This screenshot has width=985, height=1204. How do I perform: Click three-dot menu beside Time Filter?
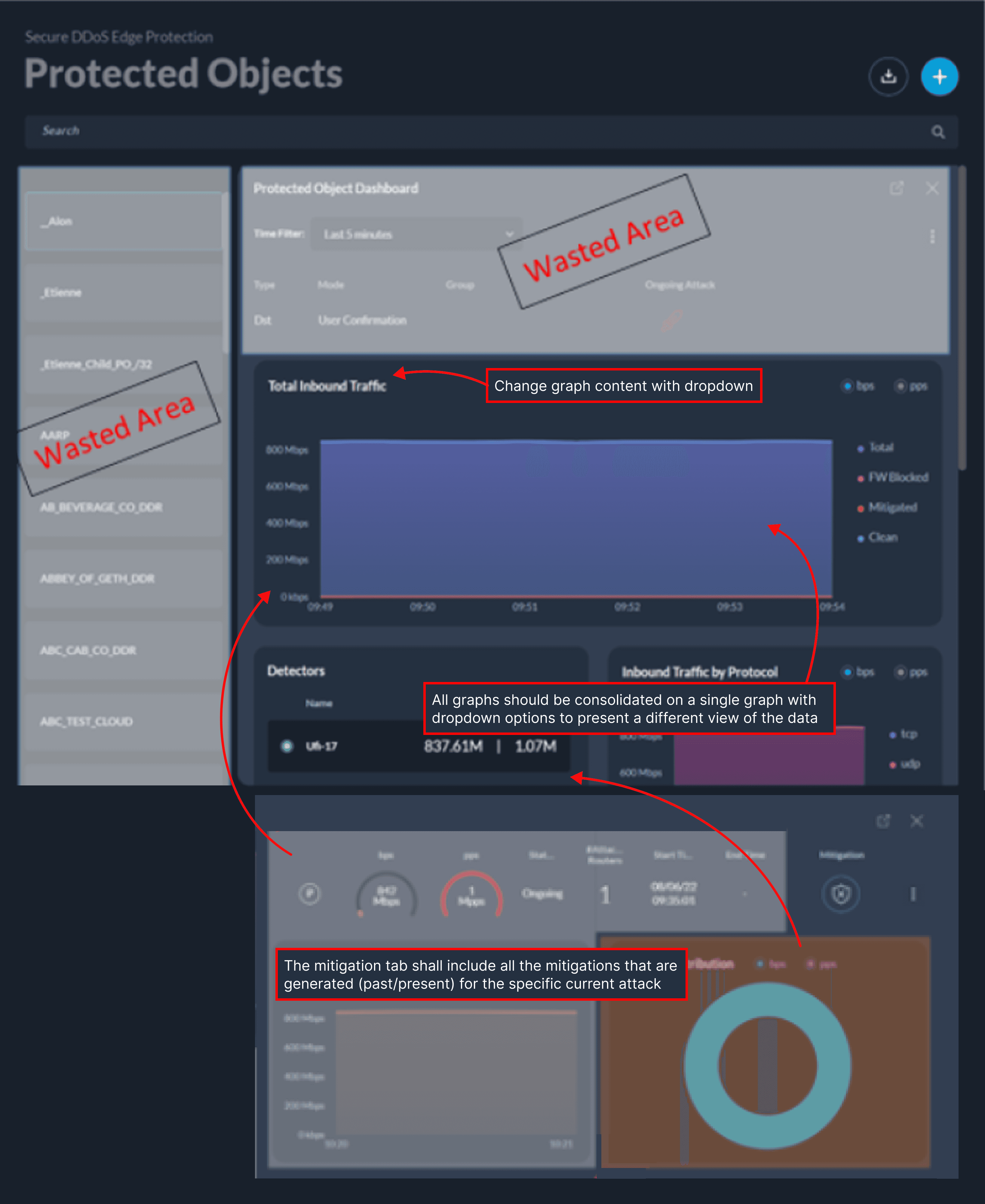(x=932, y=236)
